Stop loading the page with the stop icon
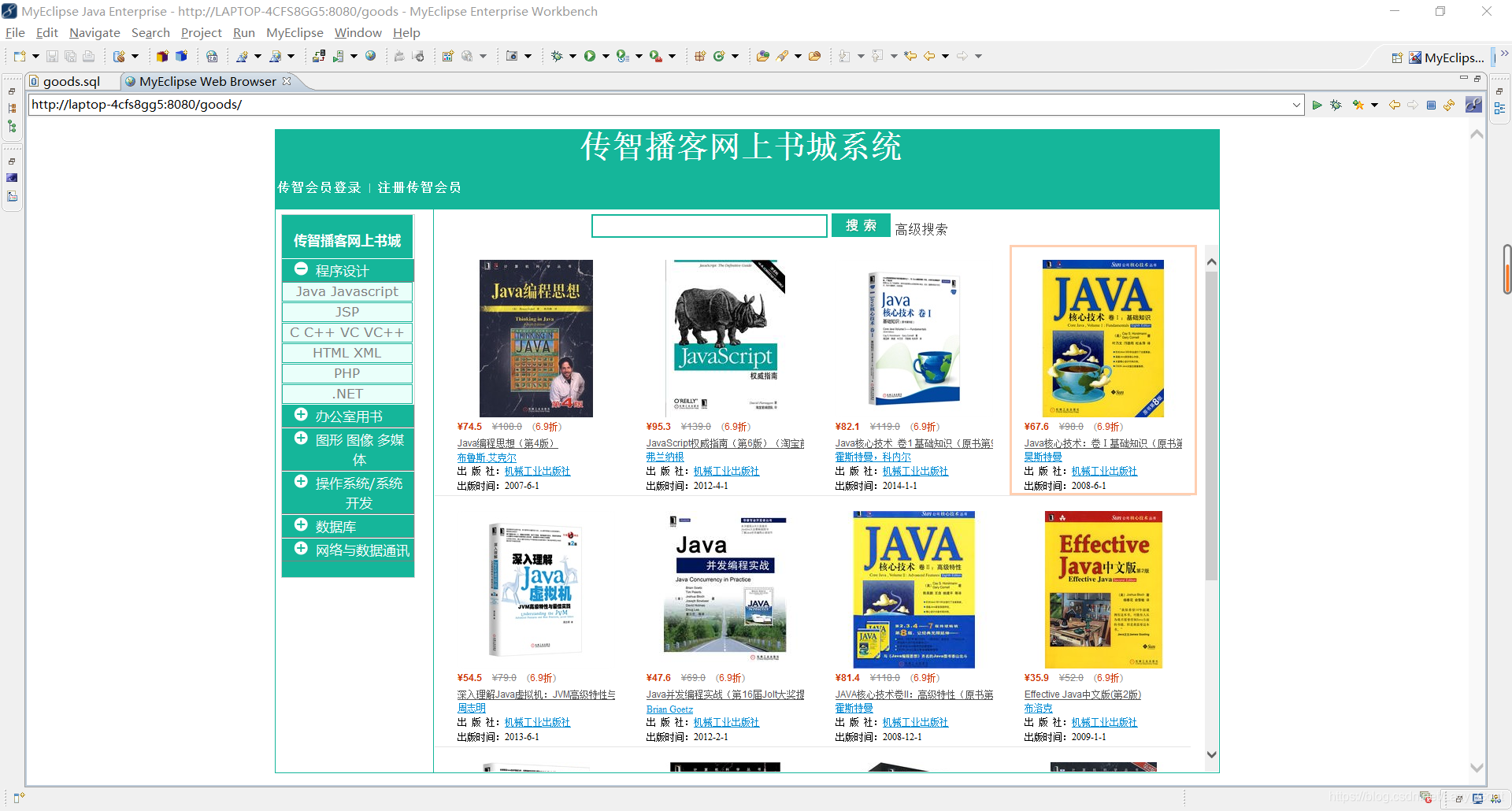Image resolution: width=1512 pixels, height=811 pixels. 1431,105
